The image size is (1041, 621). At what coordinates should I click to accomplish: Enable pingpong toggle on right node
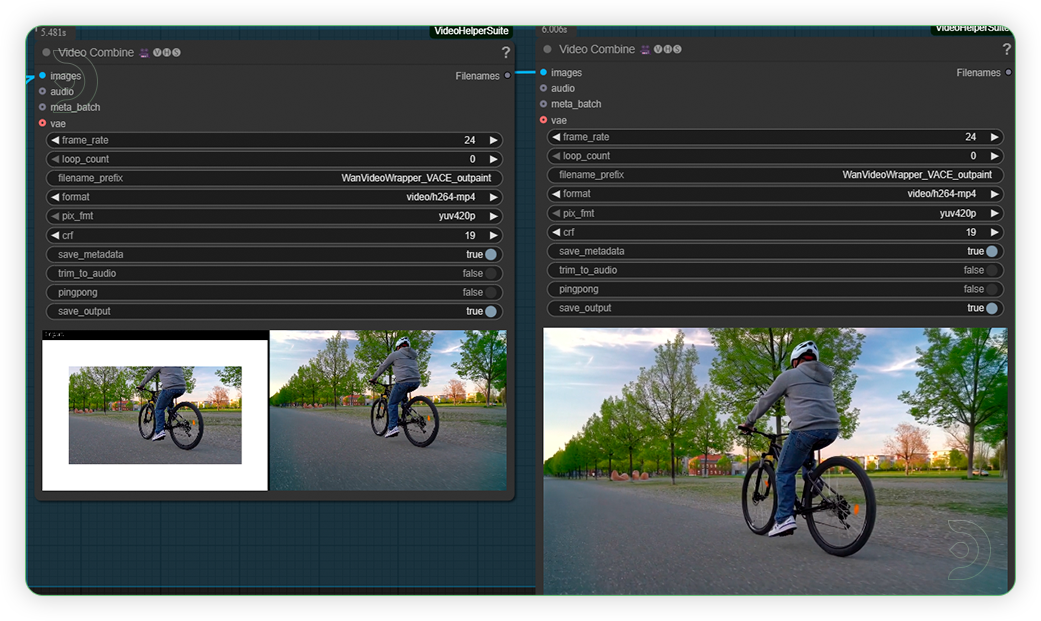pyautogui.click(x=990, y=289)
